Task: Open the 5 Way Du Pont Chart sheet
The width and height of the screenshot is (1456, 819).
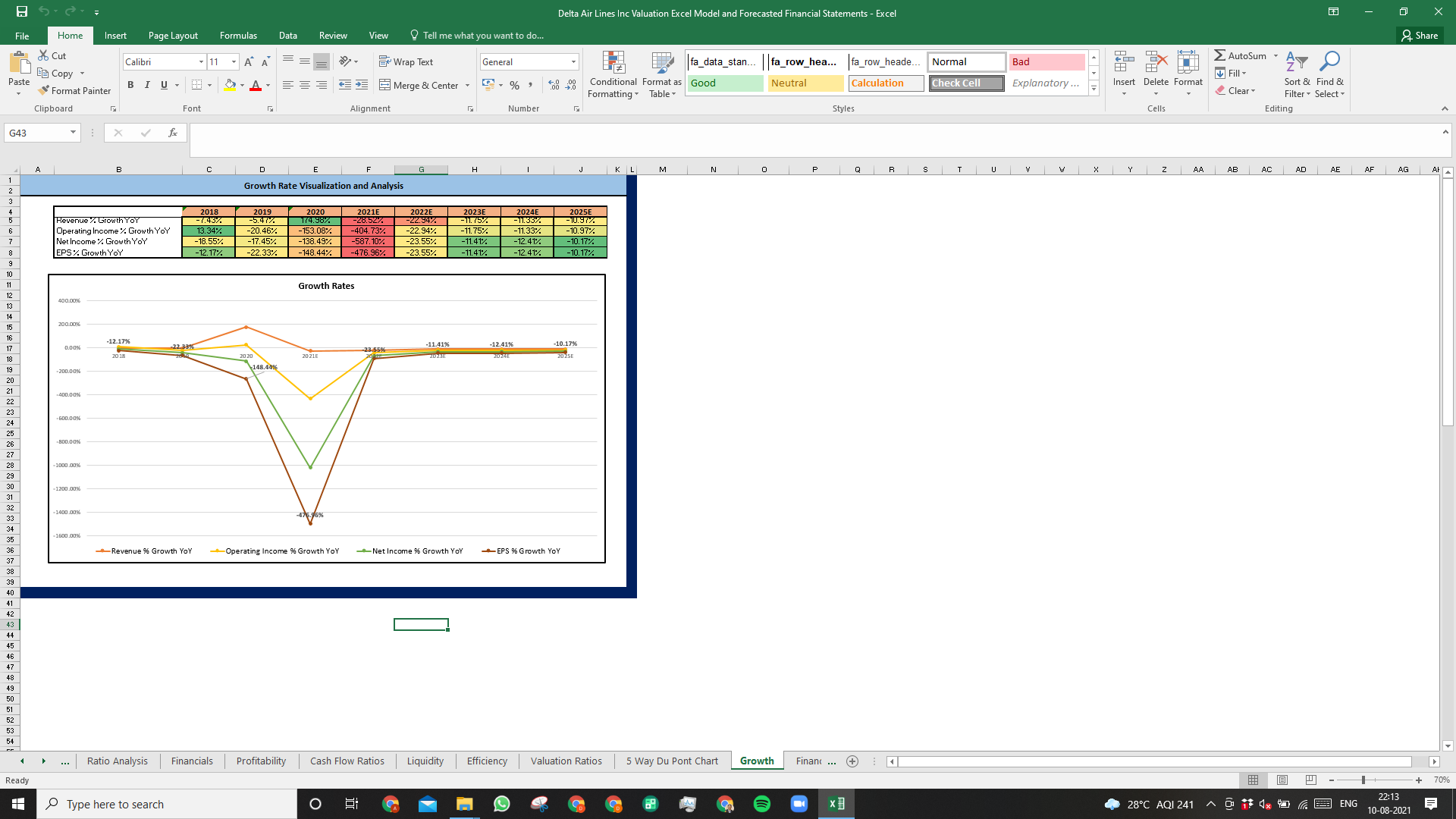Action: 672,761
